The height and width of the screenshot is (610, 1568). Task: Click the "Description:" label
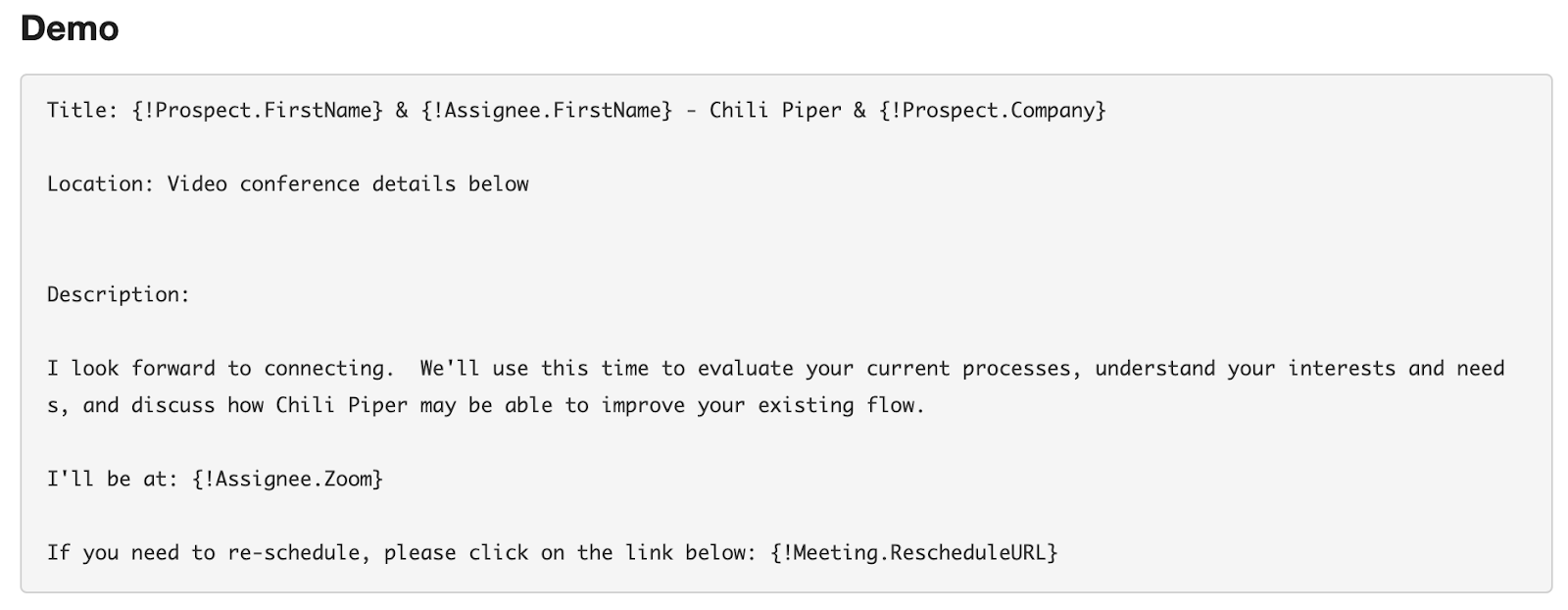pyautogui.click(x=119, y=294)
